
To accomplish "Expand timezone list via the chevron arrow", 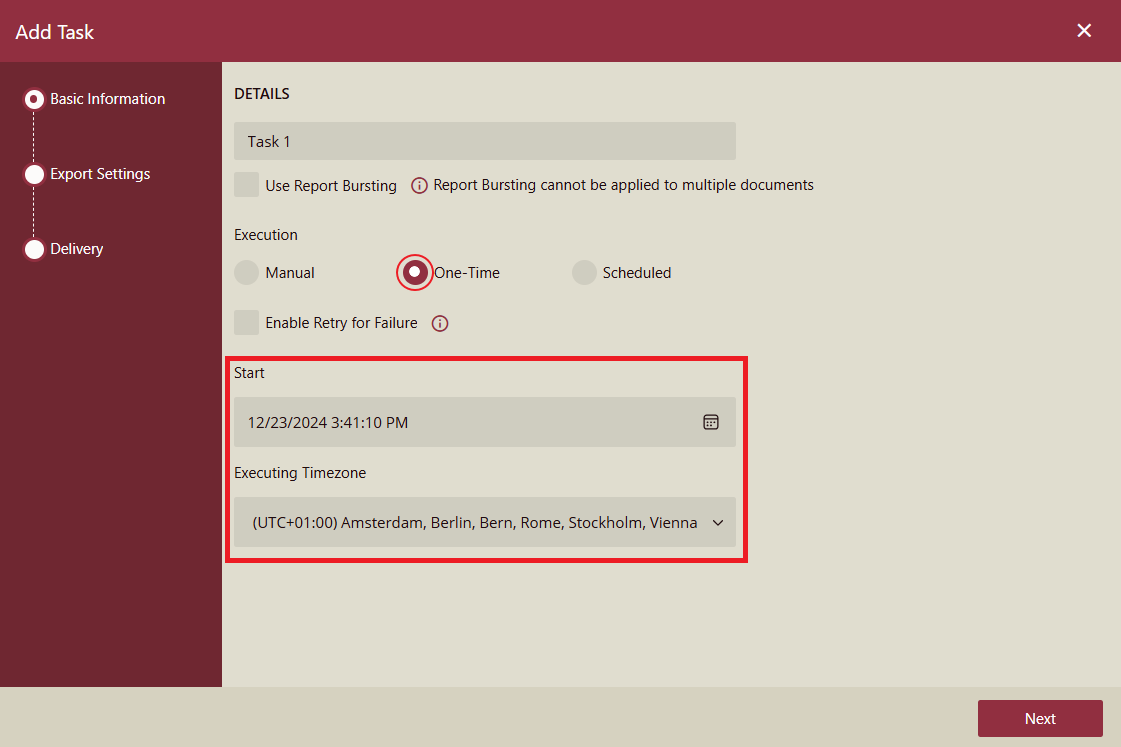I will coord(718,522).
